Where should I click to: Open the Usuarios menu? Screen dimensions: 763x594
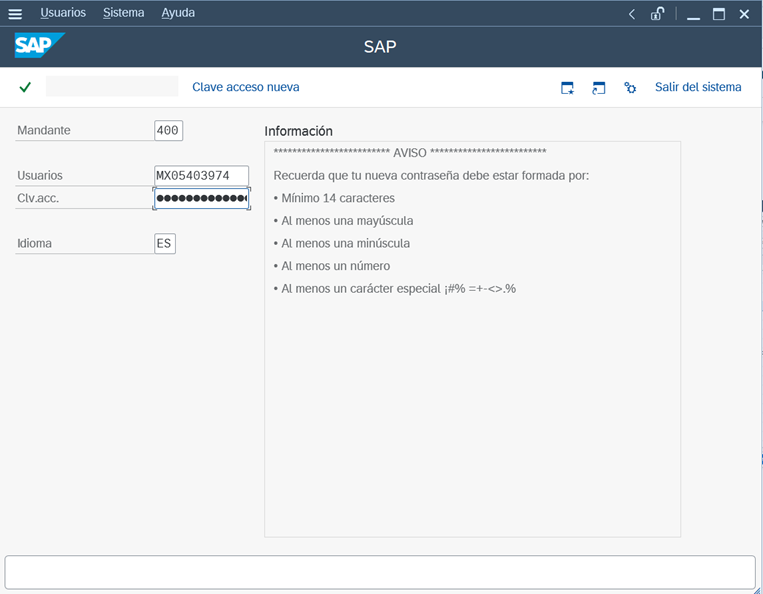point(63,13)
